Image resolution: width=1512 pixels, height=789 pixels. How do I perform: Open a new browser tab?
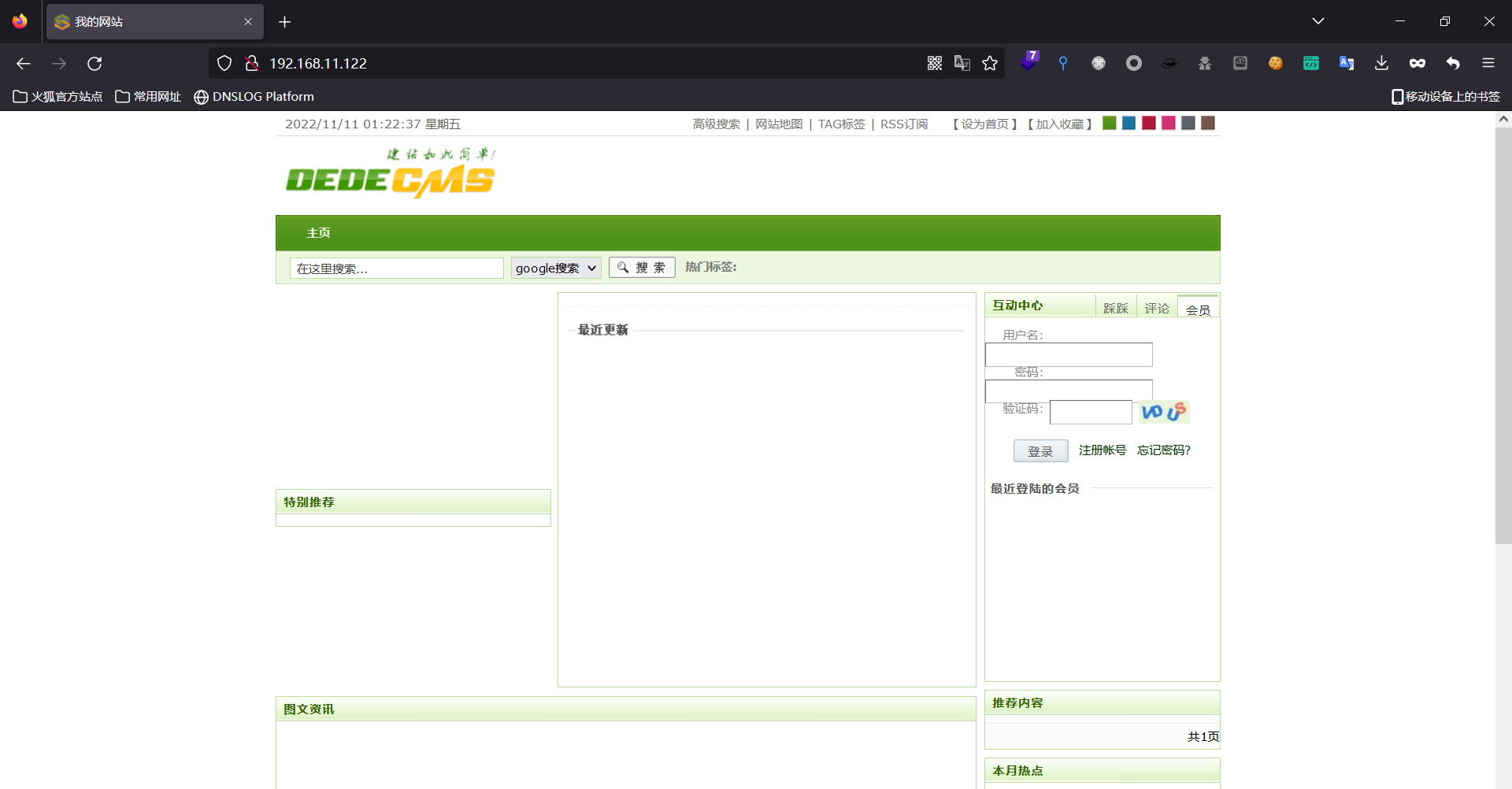click(x=285, y=22)
